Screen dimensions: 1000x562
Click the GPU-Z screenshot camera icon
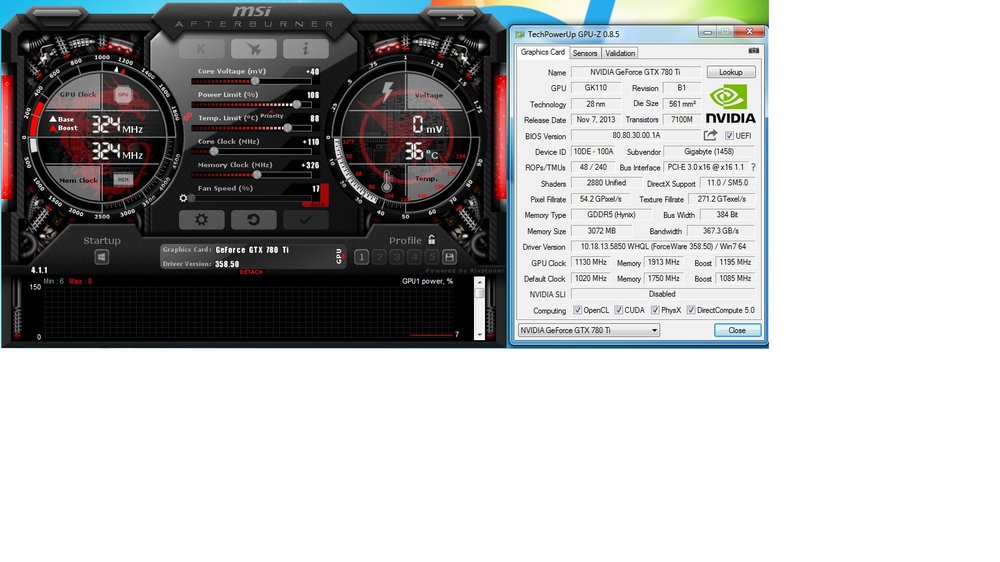pos(754,50)
